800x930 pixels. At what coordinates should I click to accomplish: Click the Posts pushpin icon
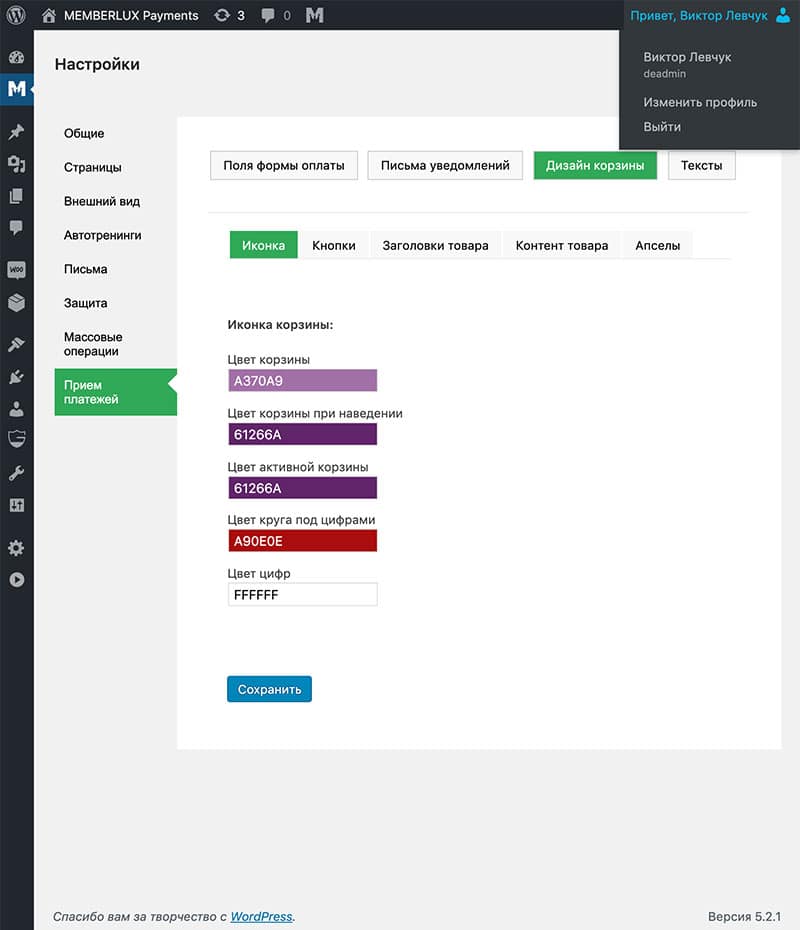[x=16, y=132]
